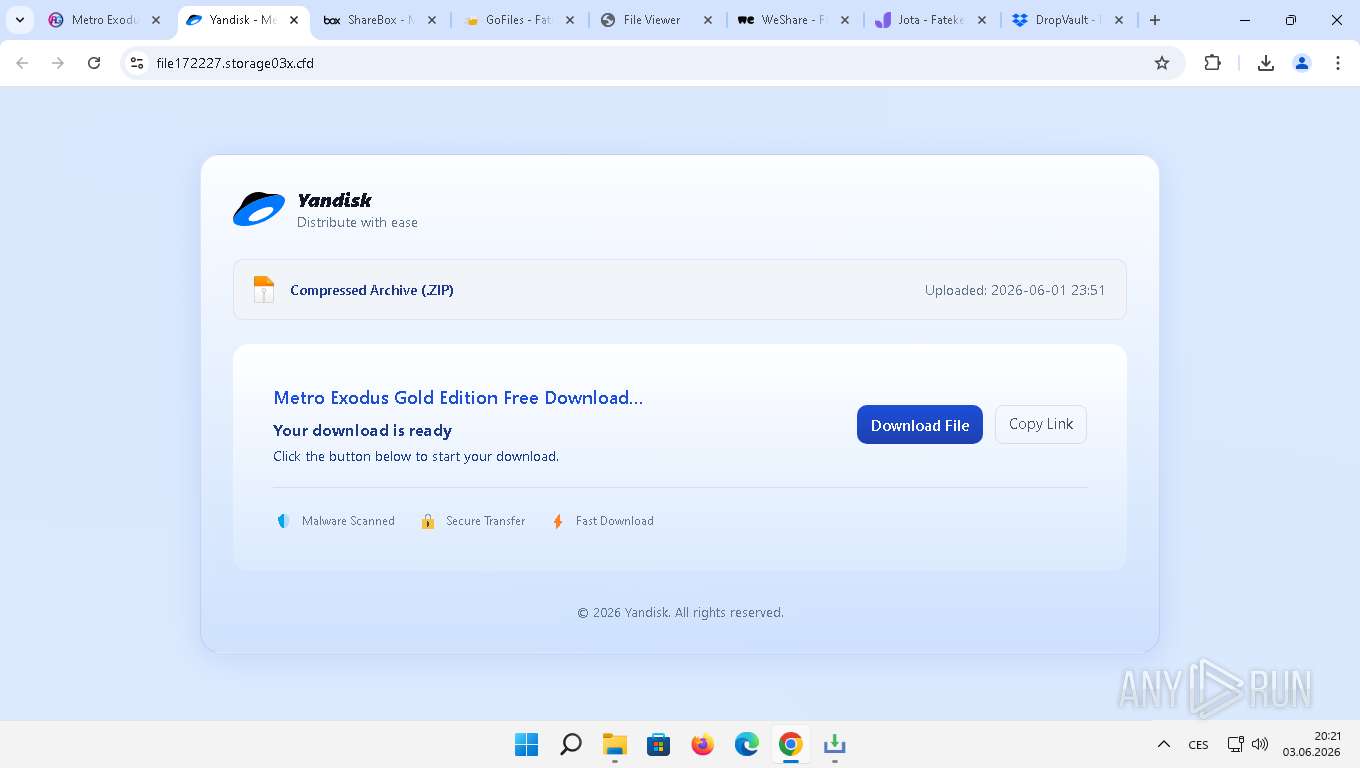Open Chrome three-dot menu
This screenshot has width=1360, height=768.
click(1338, 63)
